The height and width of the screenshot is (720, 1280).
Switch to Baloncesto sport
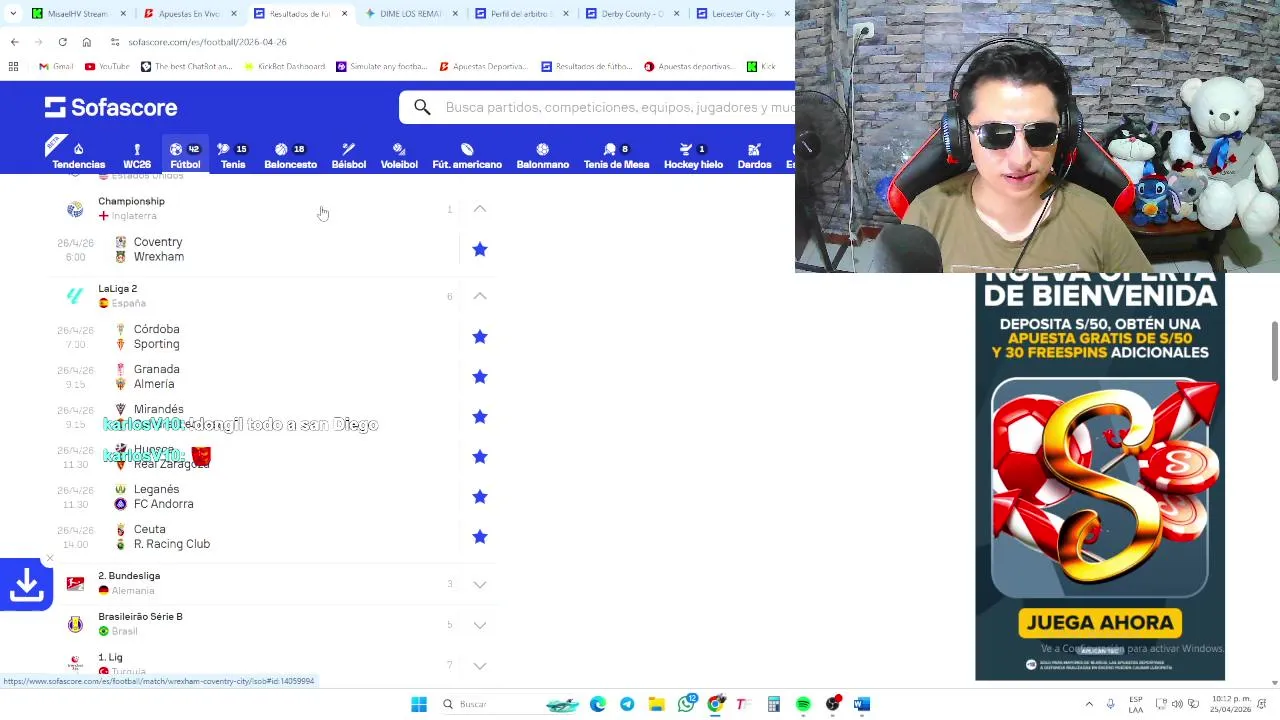[x=290, y=156]
